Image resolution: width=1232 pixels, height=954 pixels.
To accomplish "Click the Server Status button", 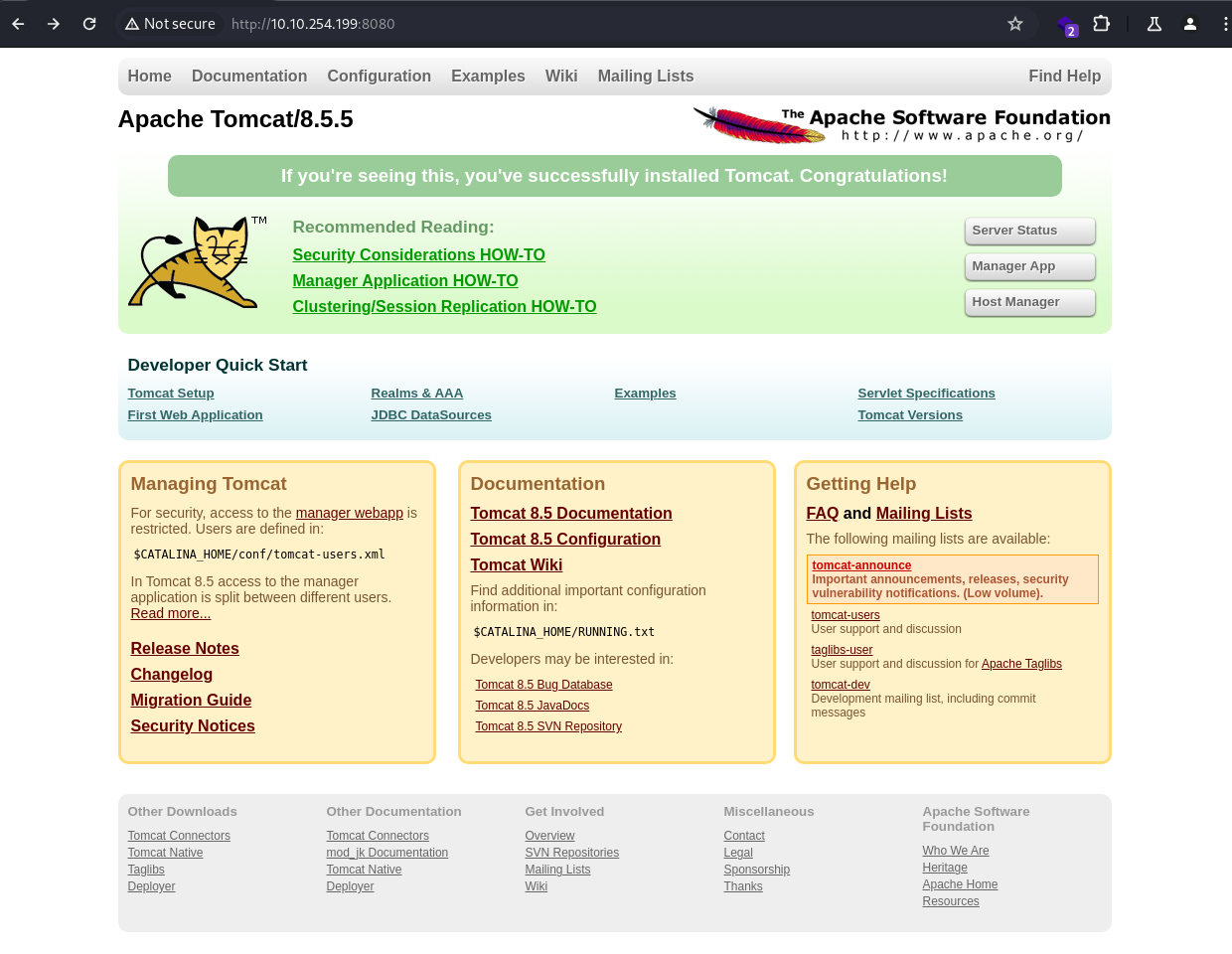I will point(1029,231).
